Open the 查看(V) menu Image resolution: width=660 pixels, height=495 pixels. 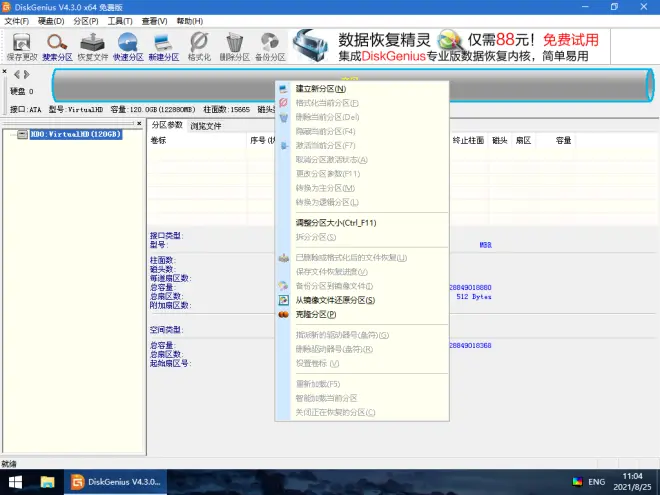pyautogui.click(x=154, y=21)
